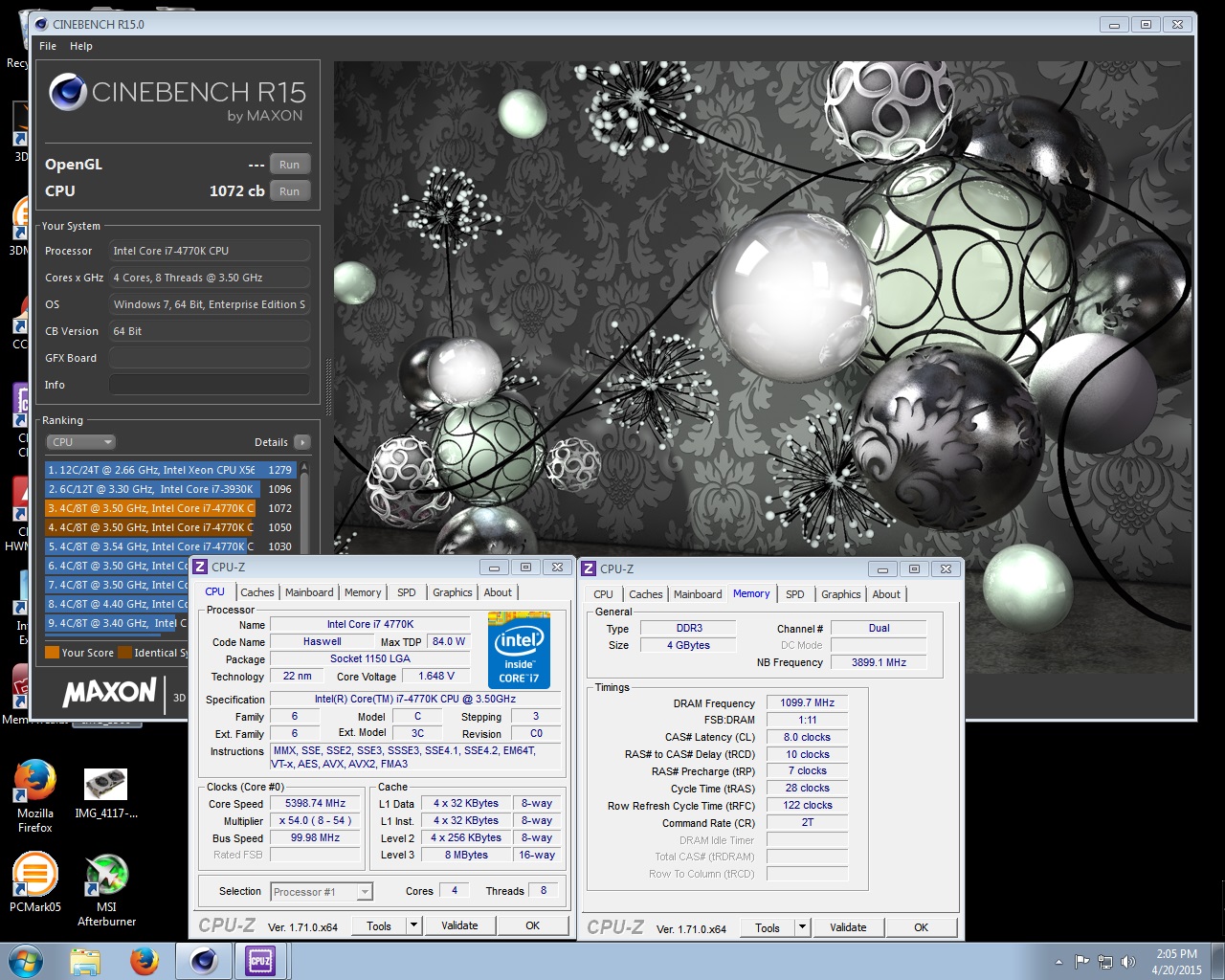Viewport: 1225px width, 980px height.
Task: Switch to CPU tab in Memory CPU-Z window
Action: point(603,594)
